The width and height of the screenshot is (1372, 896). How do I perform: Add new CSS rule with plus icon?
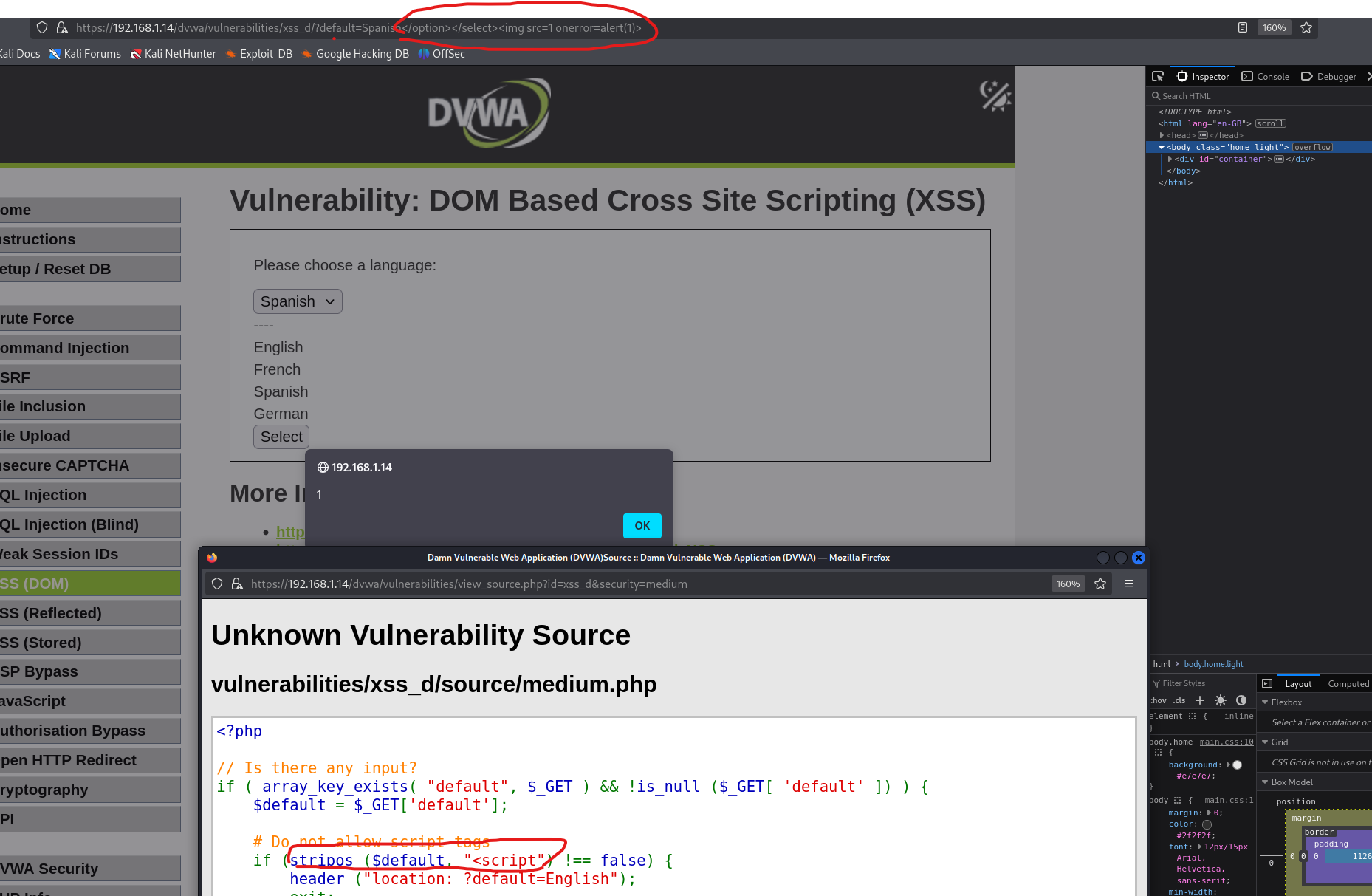pos(1200,700)
